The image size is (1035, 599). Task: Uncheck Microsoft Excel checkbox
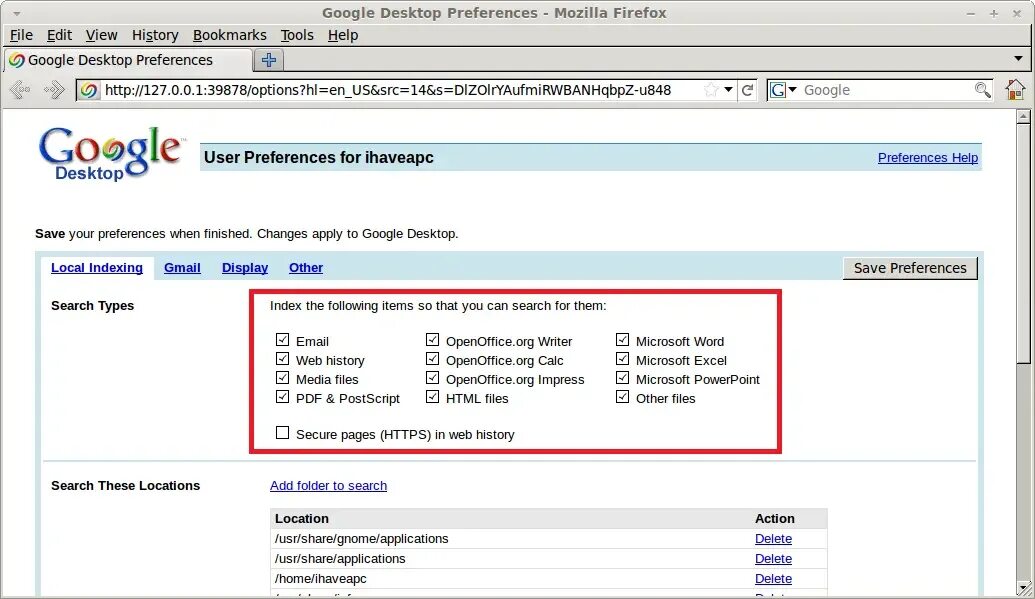pyautogui.click(x=622, y=359)
